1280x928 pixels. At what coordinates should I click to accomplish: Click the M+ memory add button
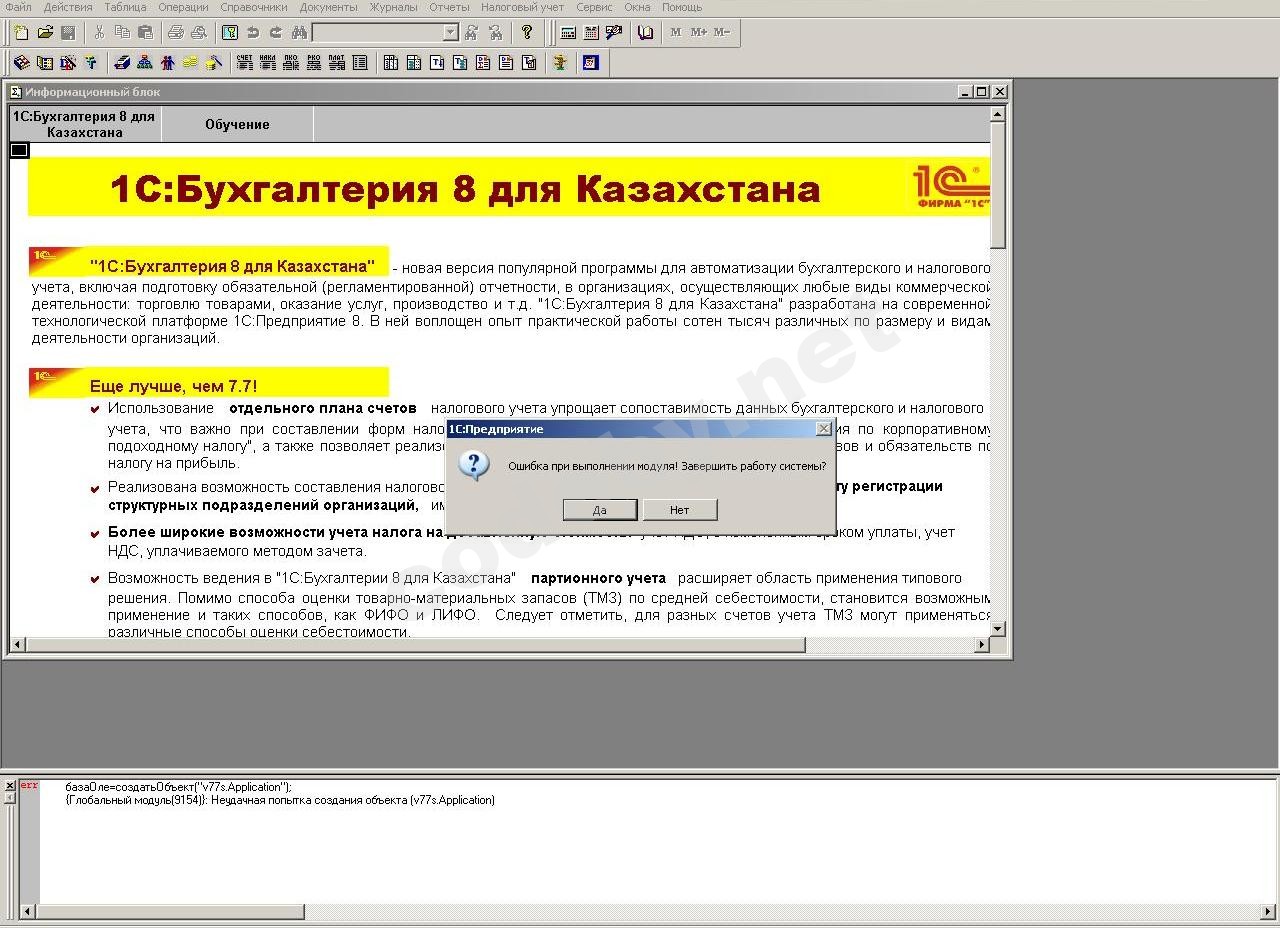coord(698,32)
